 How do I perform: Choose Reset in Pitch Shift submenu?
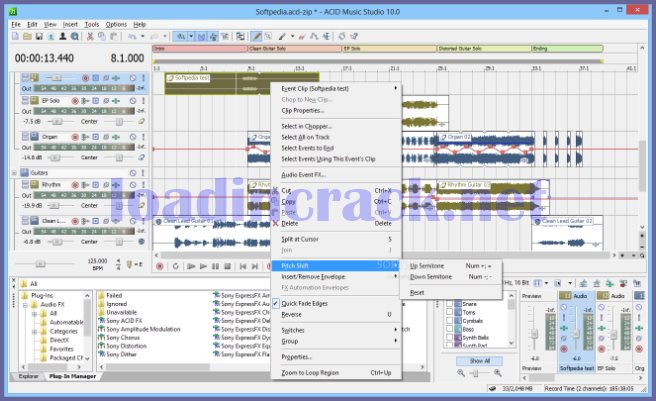(450, 293)
